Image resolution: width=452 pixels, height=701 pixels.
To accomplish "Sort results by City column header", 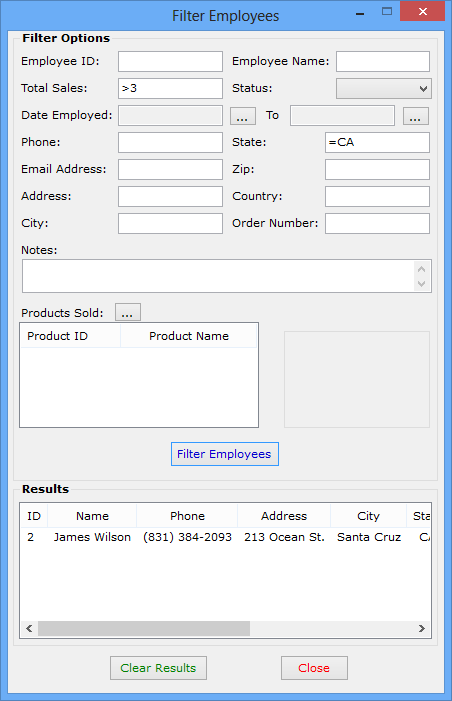I will (368, 516).
